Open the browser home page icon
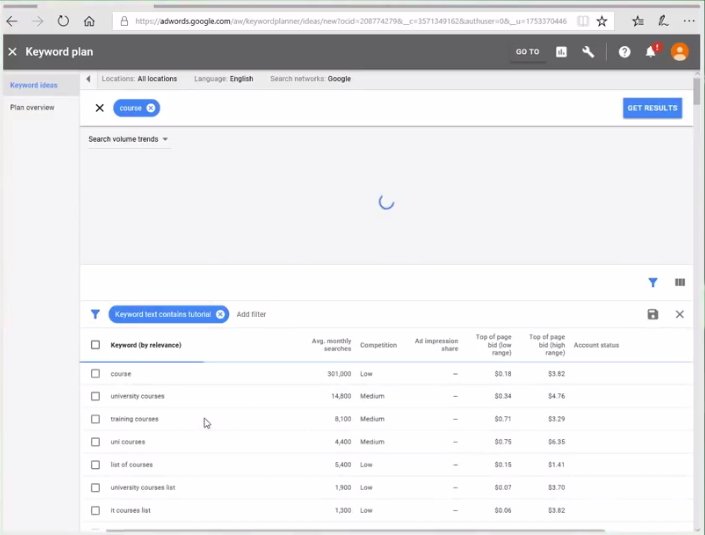Screen dimensions: 705x535 coord(89,21)
